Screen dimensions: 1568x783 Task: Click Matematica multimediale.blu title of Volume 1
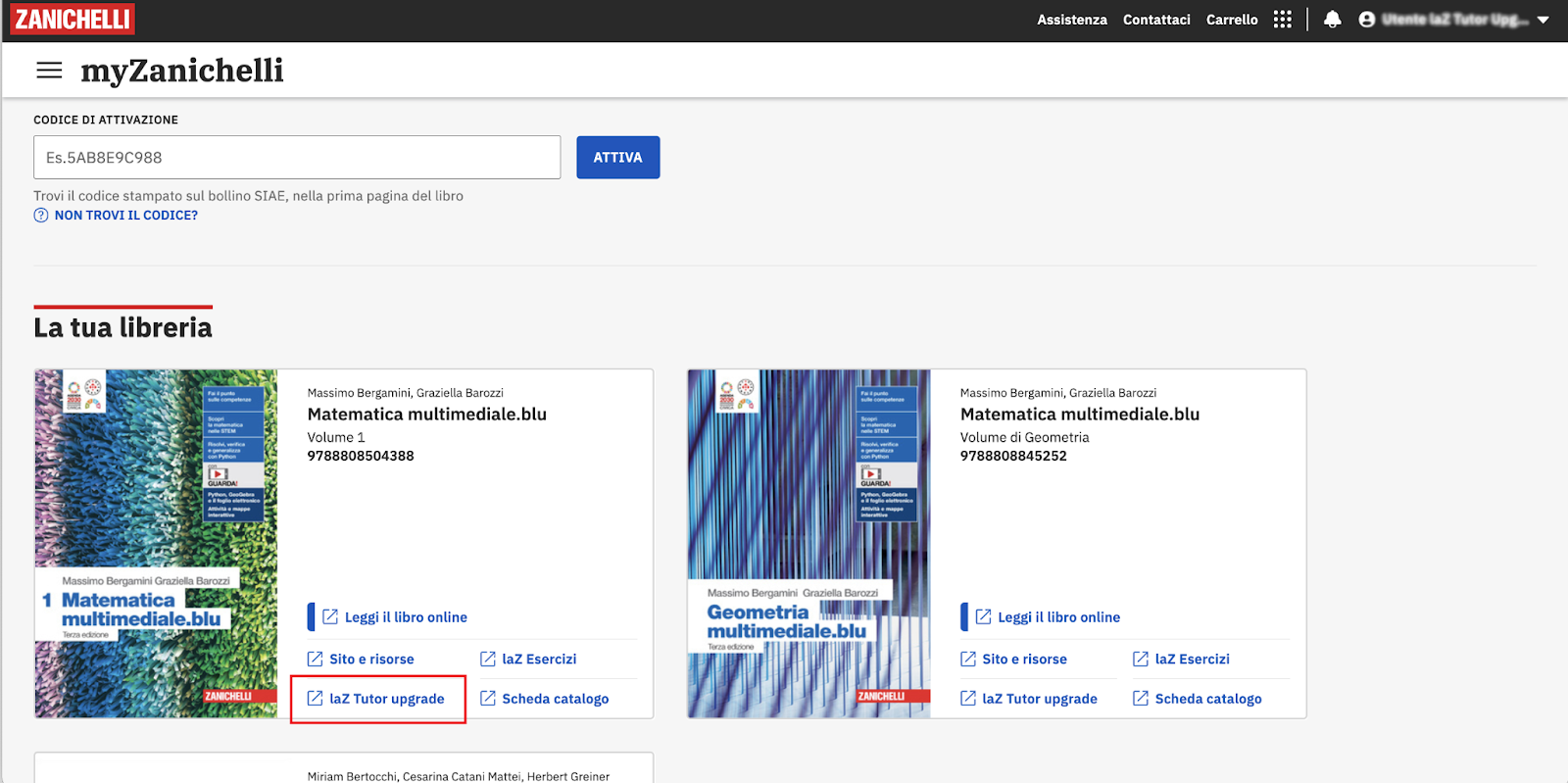427,415
